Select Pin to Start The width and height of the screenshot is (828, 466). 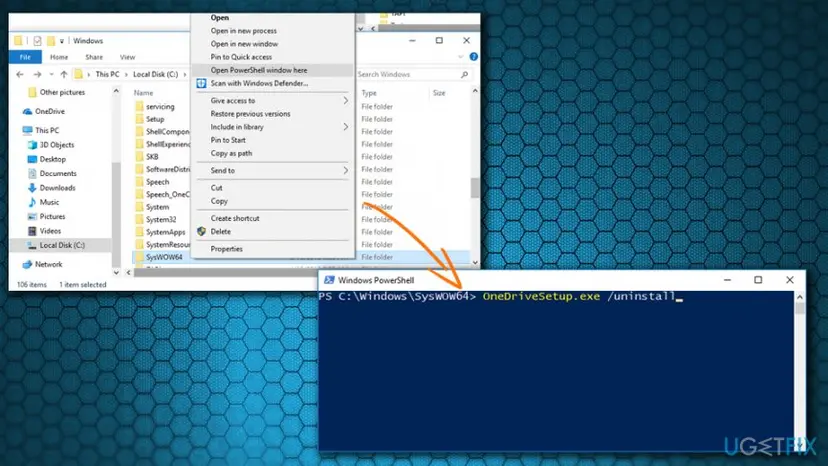[228, 140]
